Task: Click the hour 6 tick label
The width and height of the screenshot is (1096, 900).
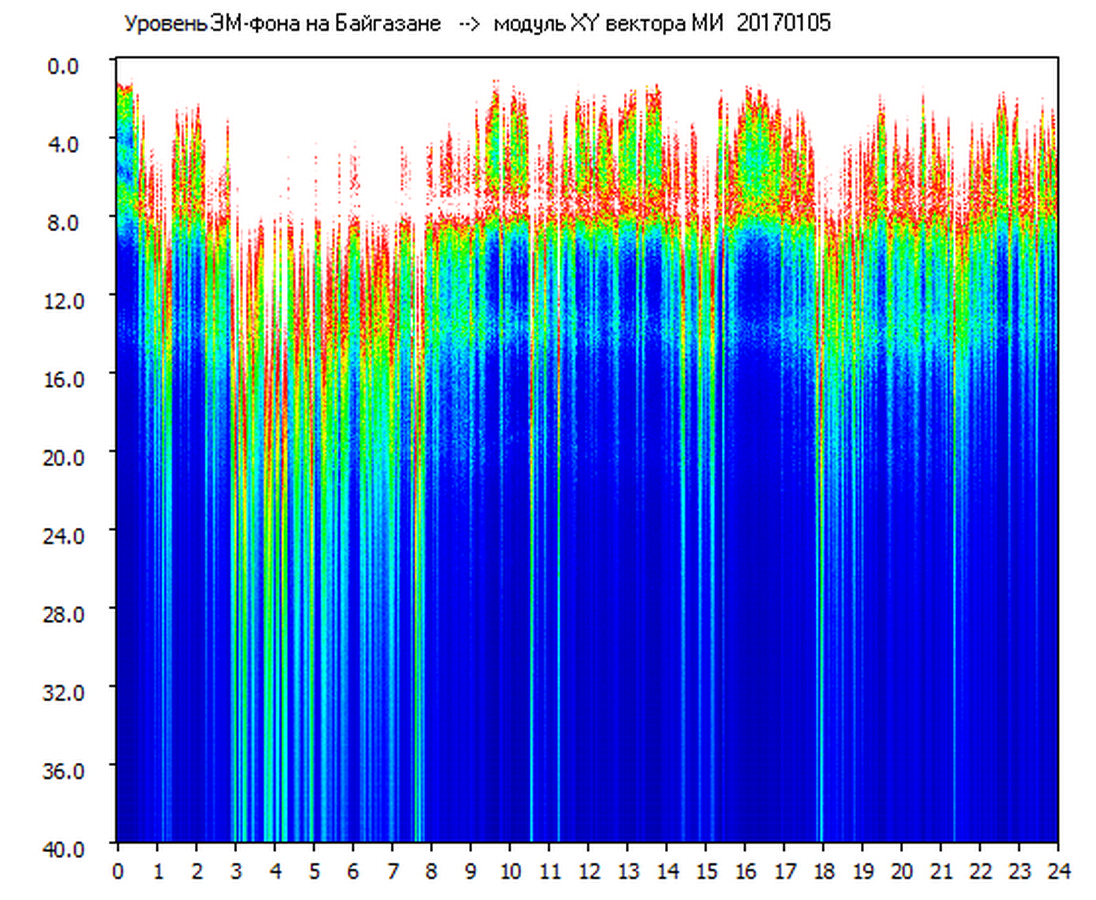Action: (x=353, y=870)
